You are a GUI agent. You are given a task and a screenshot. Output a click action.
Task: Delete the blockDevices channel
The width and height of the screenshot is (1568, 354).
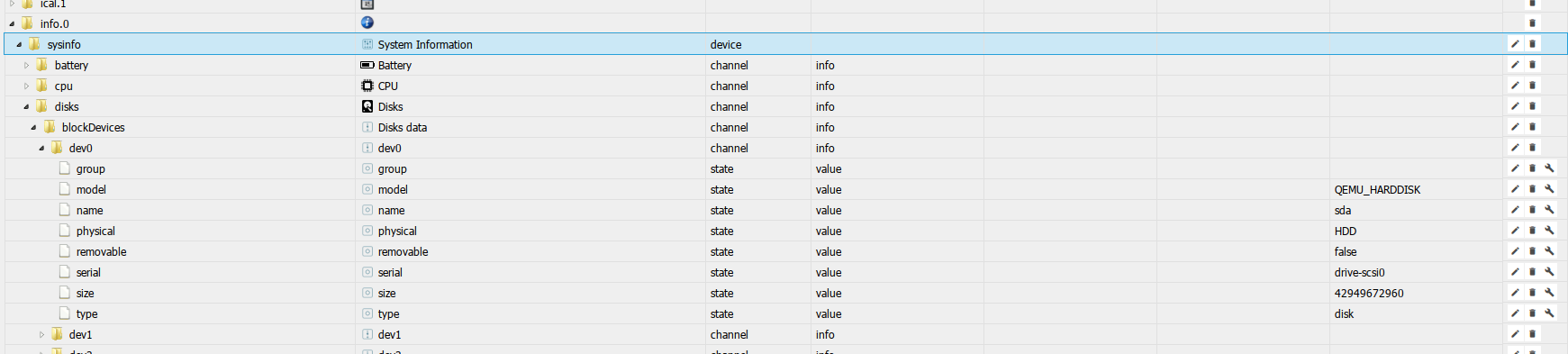(1532, 127)
